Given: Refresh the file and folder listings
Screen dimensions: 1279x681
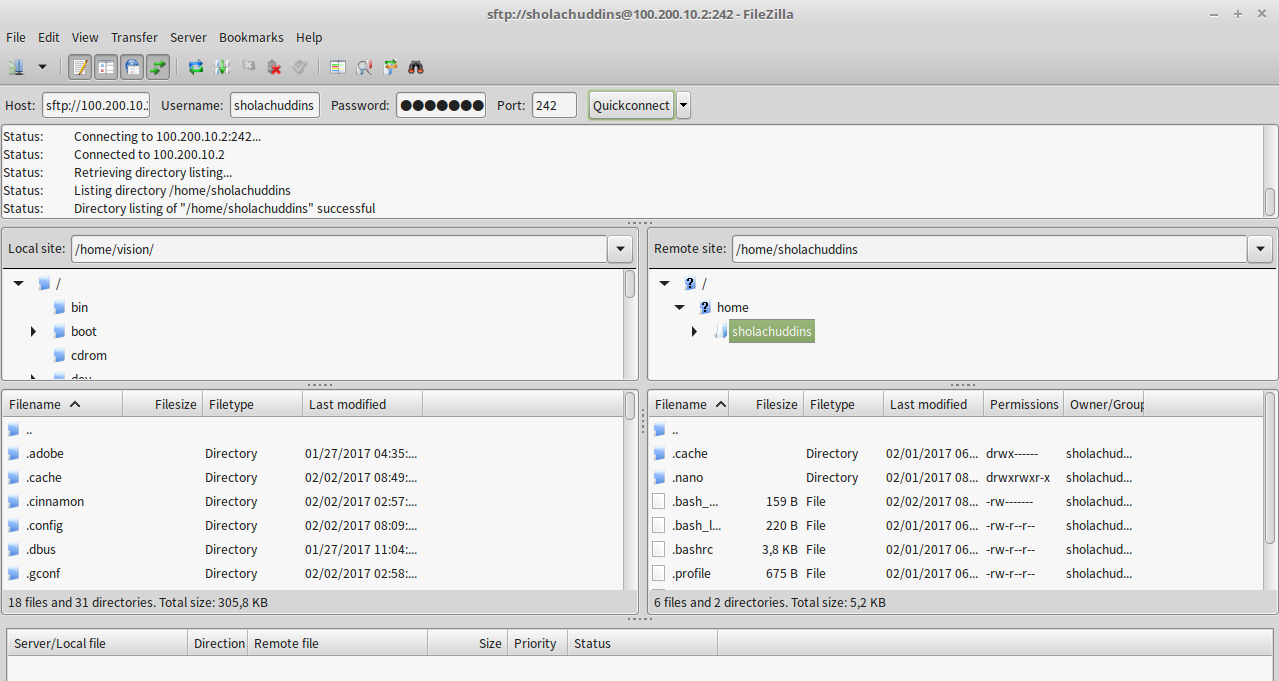Looking at the screenshot, I should click(195, 67).
